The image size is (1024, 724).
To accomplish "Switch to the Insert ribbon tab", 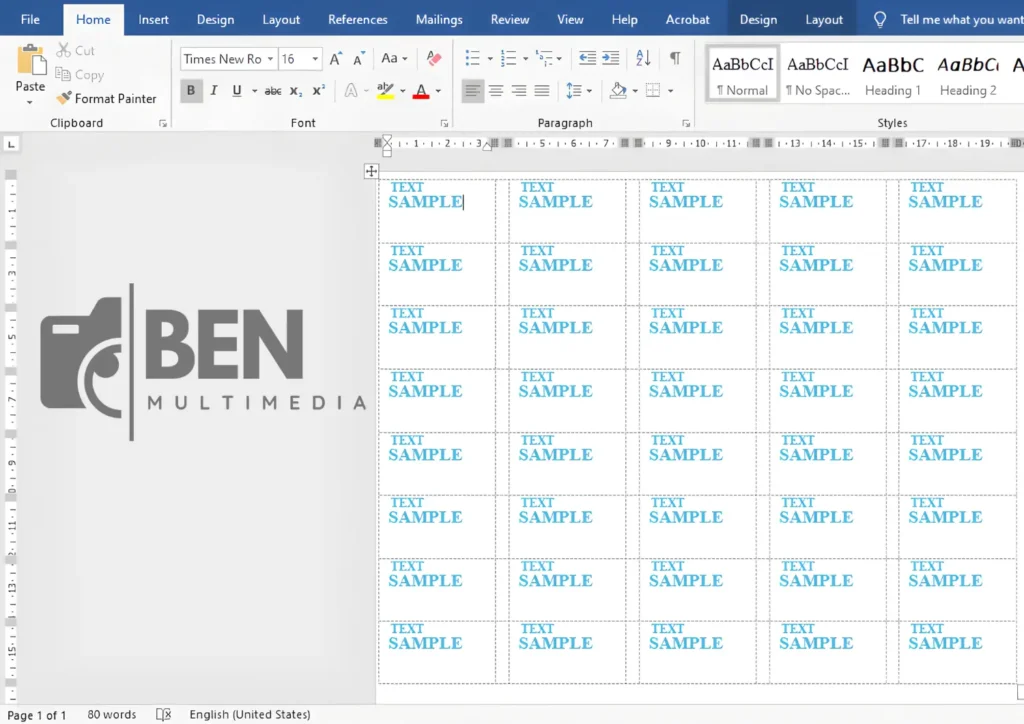I will coord(153,18).
